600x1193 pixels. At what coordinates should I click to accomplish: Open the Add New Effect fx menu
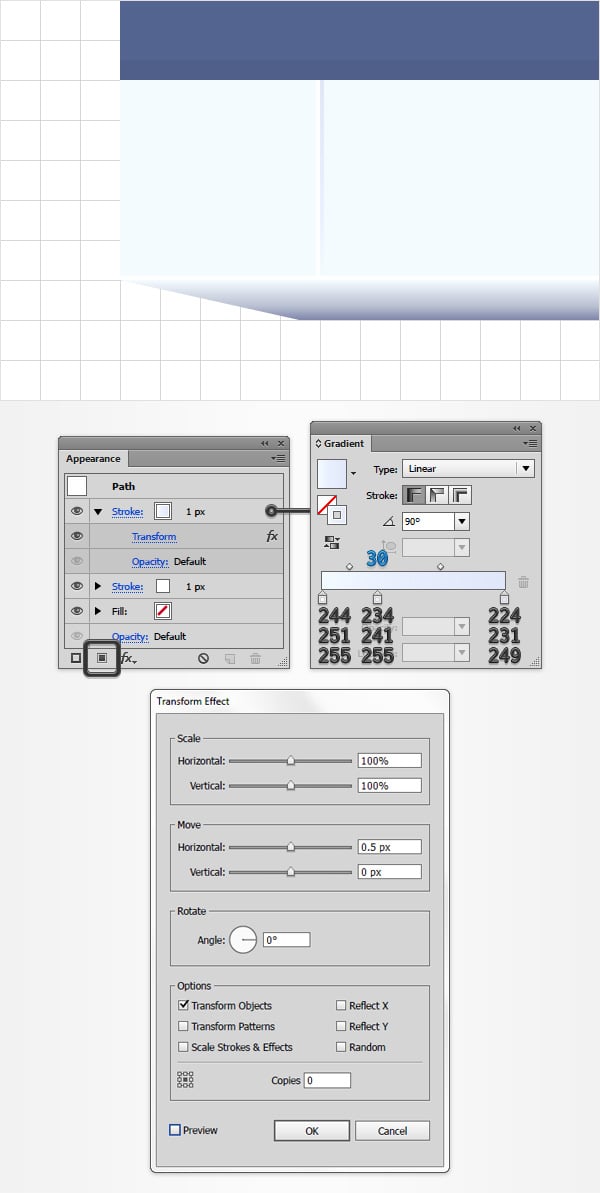click(x=129, y=658)
